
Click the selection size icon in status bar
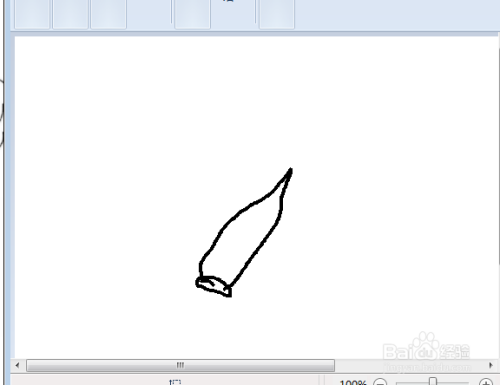175,382
